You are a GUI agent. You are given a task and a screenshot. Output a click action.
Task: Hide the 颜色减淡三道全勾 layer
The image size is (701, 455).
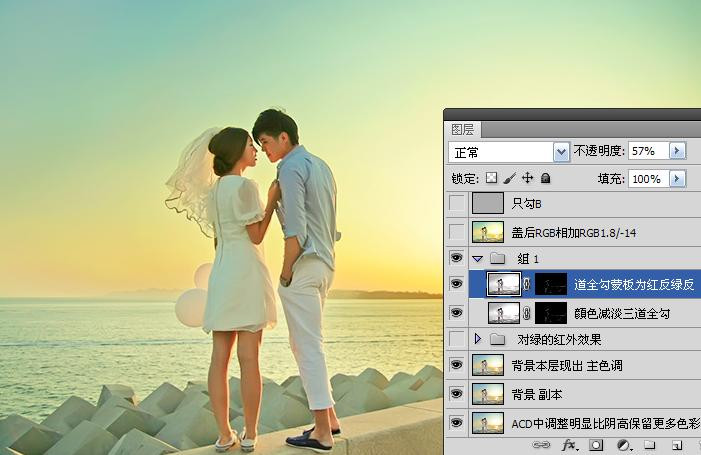tap(456, 312)
